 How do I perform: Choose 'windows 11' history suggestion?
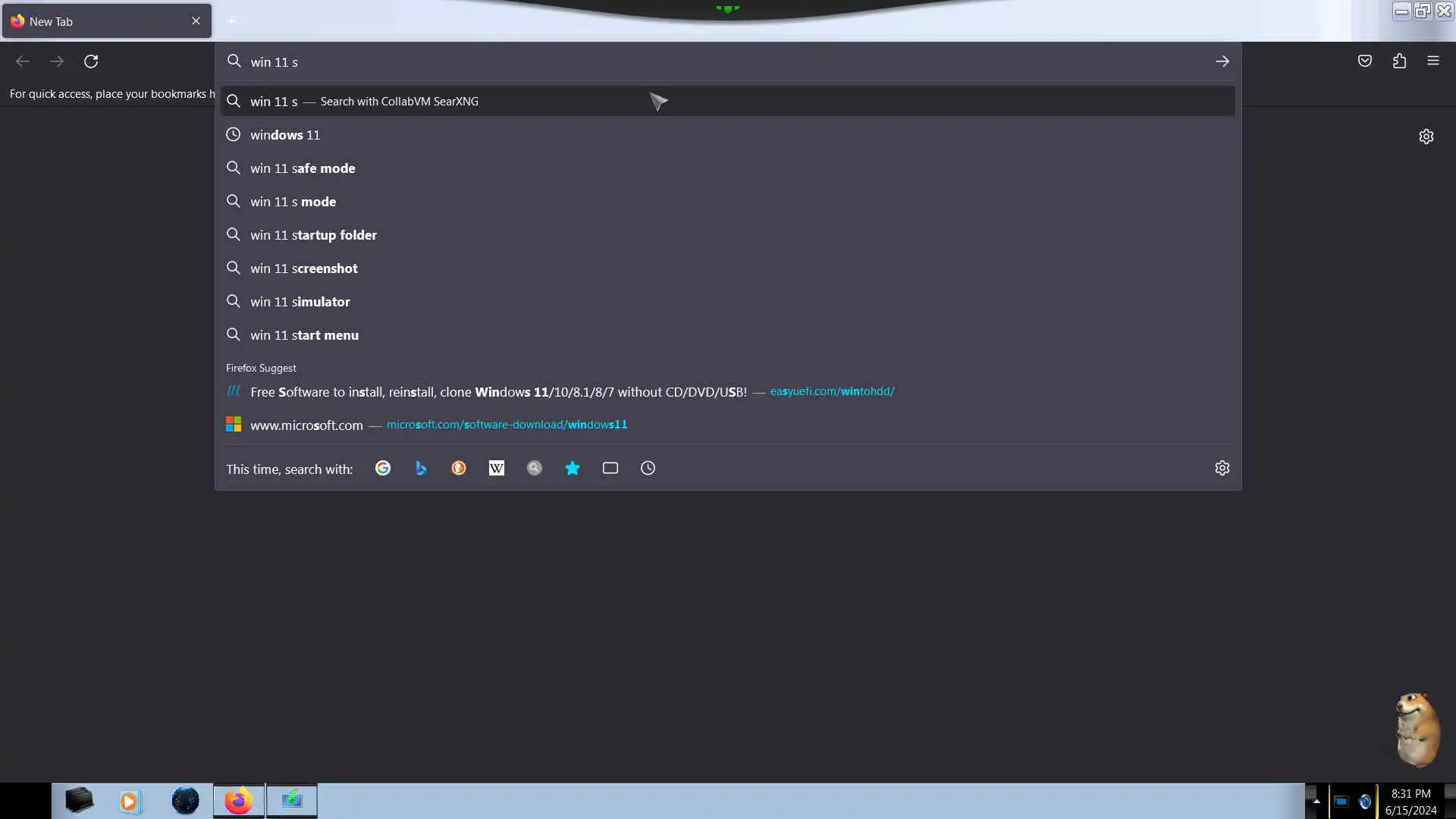(285, 135)
